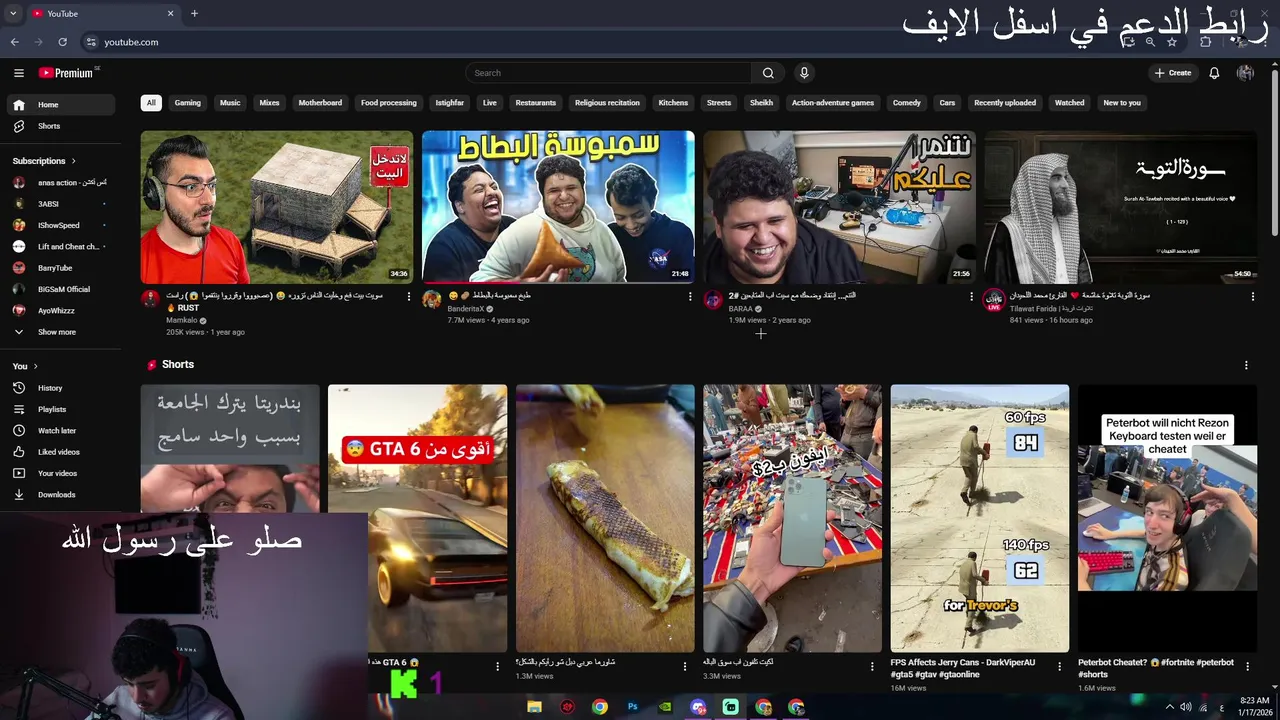Open Playlists in the sidebar
The width and height of the screenshot is (1280, 720).
60,409
